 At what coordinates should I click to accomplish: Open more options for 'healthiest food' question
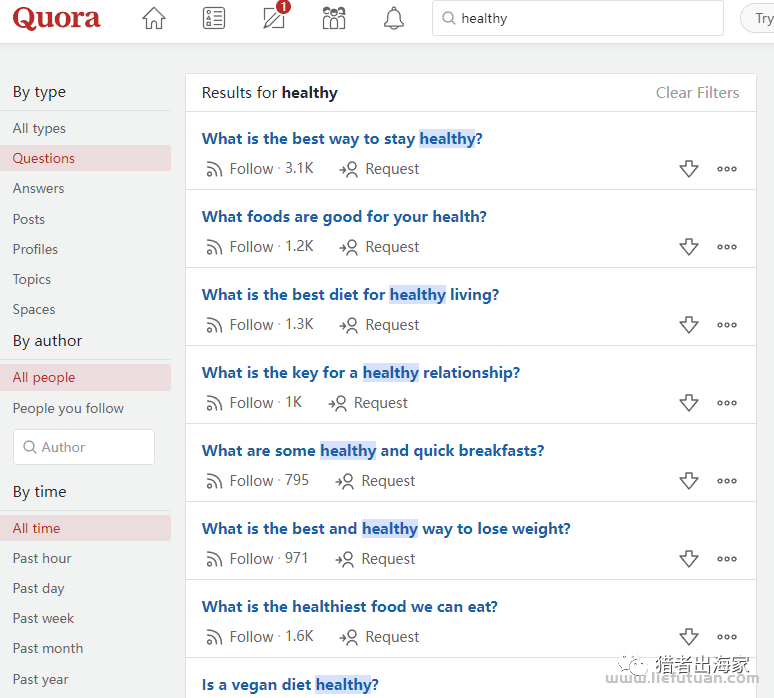pos(727,637)
